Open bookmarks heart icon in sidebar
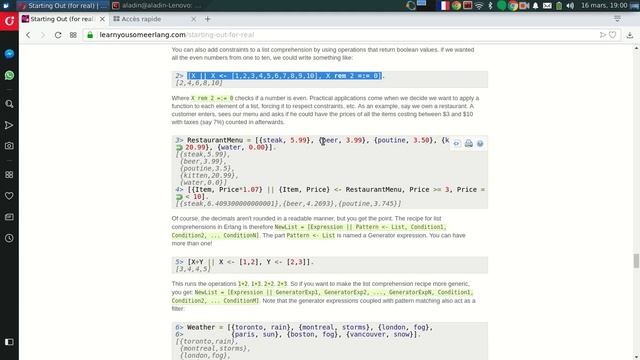This screenshot has width=640, height=360. pyautogui.click(x=9, y=196)
